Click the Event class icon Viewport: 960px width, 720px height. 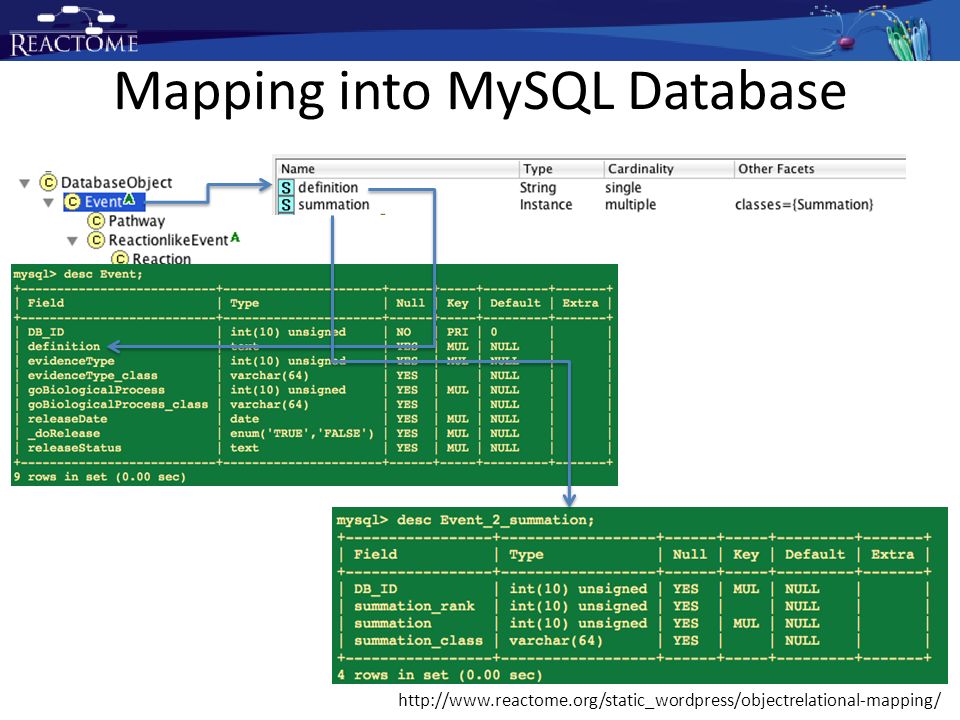(73, 201)
